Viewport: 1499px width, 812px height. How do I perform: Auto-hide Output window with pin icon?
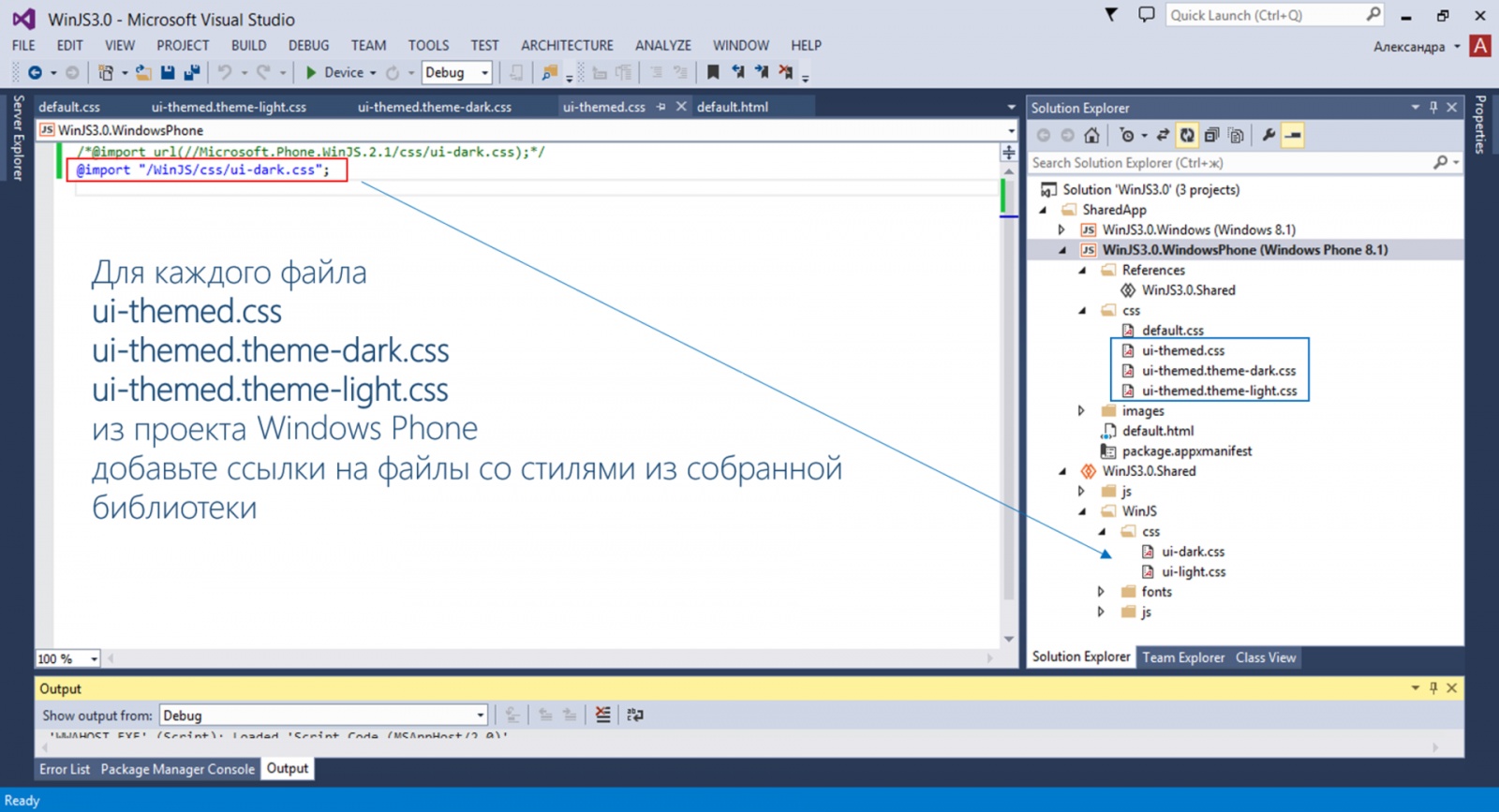pos(1433,688)
